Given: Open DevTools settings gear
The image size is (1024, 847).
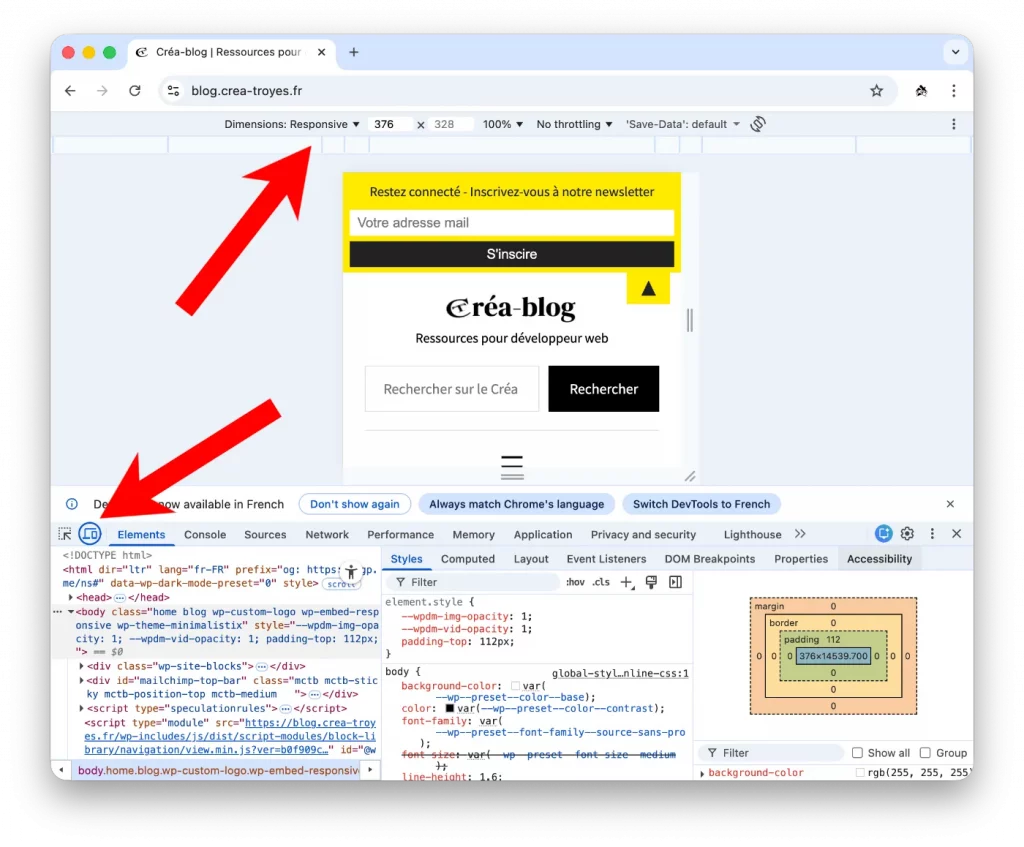Looking at the screenshot, I should coord(907,534).
